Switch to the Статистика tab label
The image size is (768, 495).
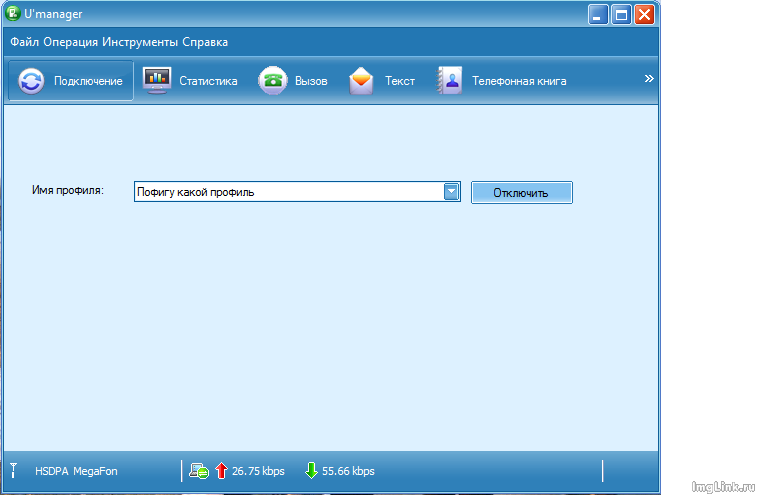(208, 81)
